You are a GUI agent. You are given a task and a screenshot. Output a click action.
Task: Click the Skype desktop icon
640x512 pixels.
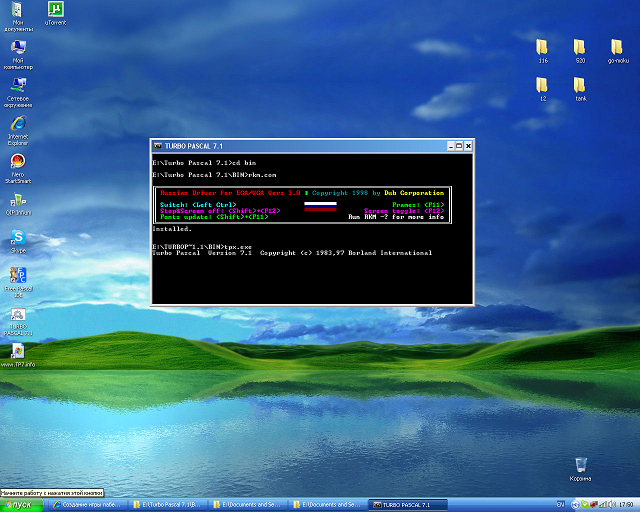click(x=17, y=238)
